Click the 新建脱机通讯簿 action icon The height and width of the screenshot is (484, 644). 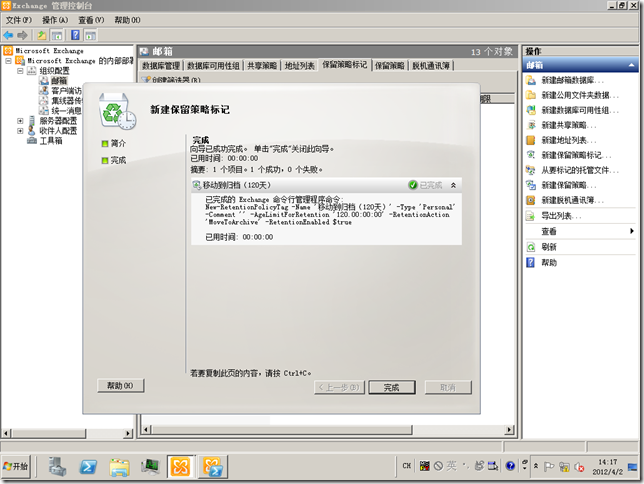click(531, 200)
